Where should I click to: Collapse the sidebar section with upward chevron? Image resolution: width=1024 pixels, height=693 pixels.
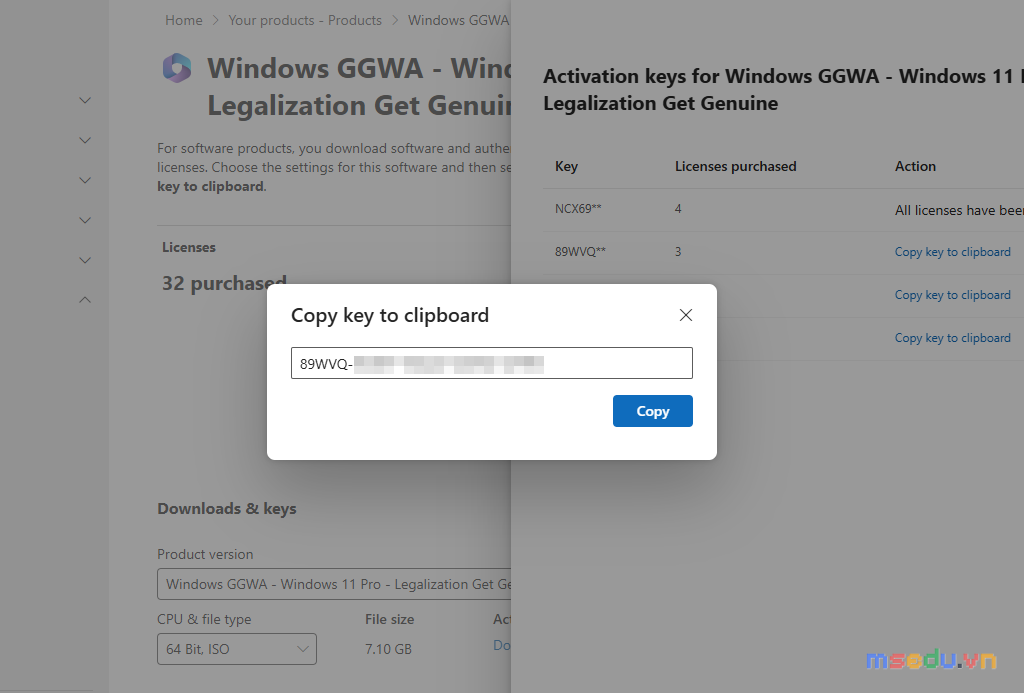tap(85, 300)
